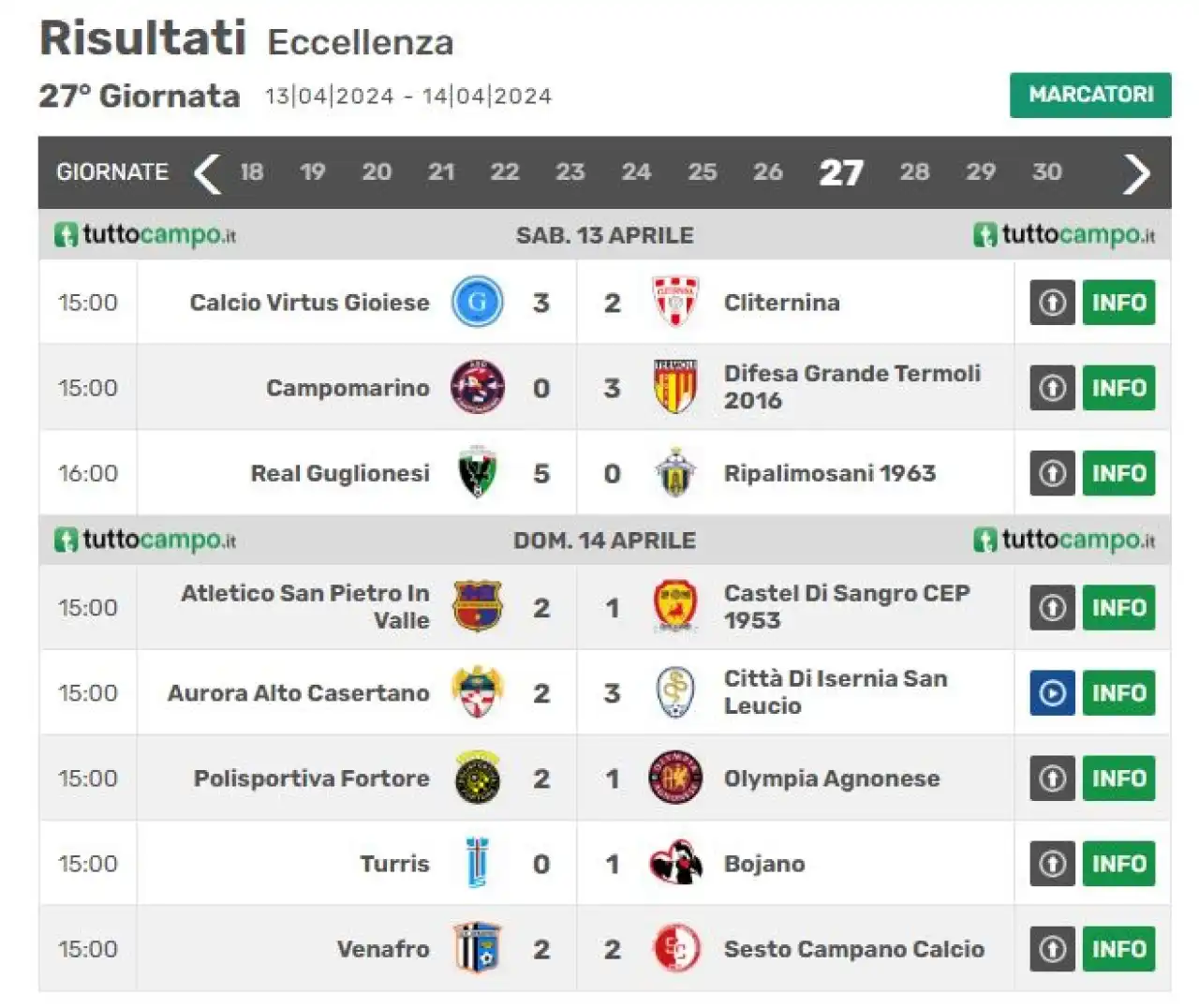Screen dimensions: 1199x1008
Task: Click the Cliternina team crest
Action: pyautogui.click(x=675, y=302)
